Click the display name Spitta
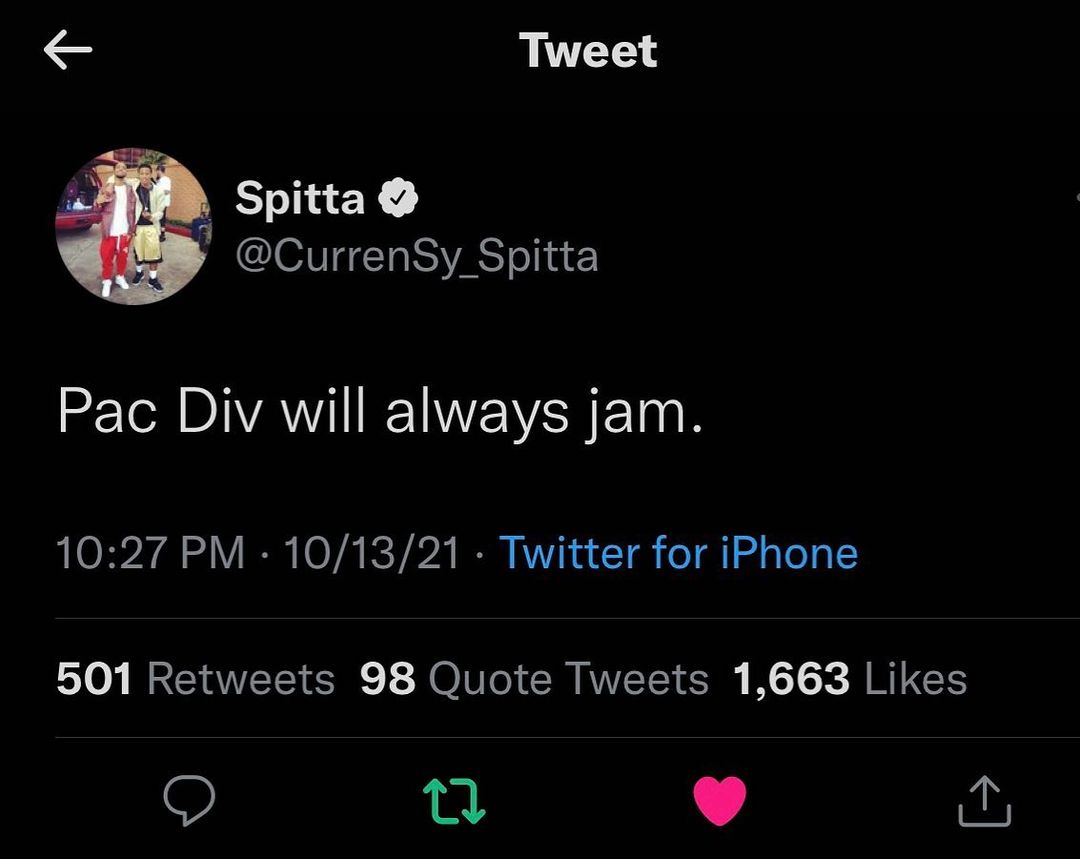 click(x=300, y=199)
